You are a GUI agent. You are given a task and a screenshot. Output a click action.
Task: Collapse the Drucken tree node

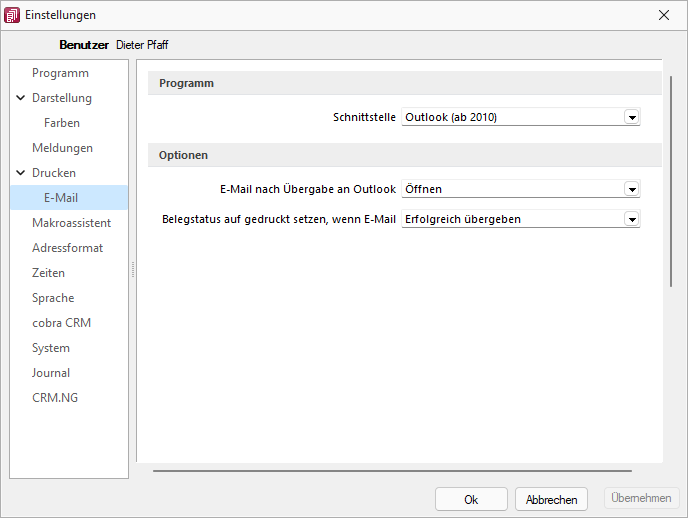[21, 173]
